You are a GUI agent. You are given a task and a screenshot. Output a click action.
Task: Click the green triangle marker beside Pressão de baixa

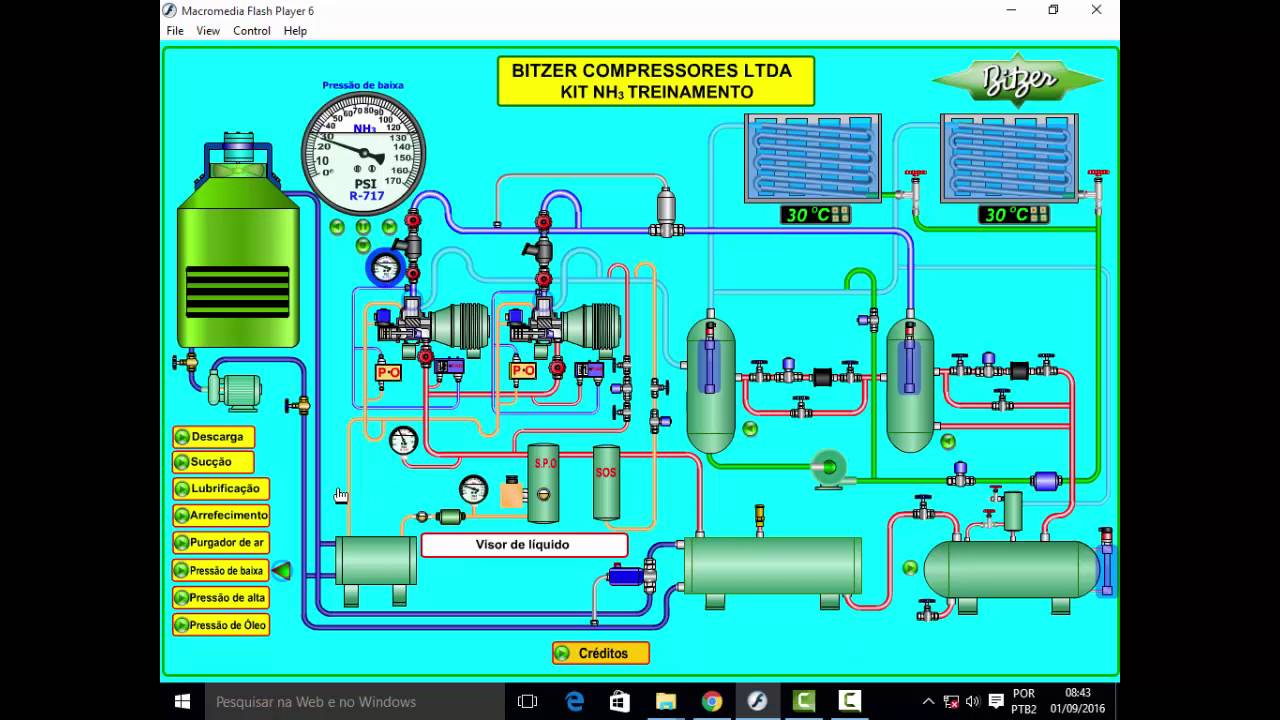[282, 571]
